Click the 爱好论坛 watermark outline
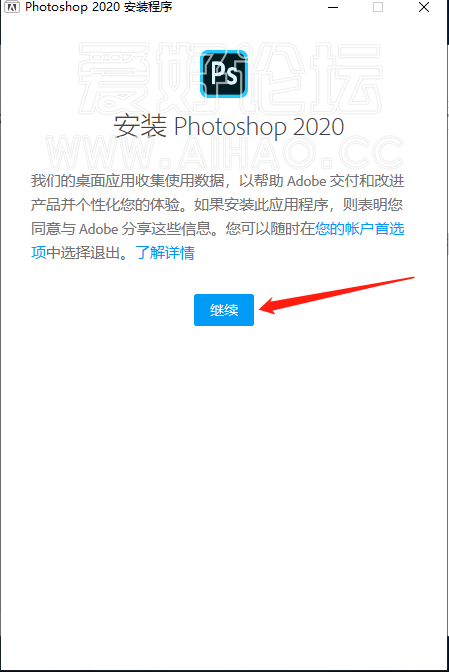 click(230, 77)
